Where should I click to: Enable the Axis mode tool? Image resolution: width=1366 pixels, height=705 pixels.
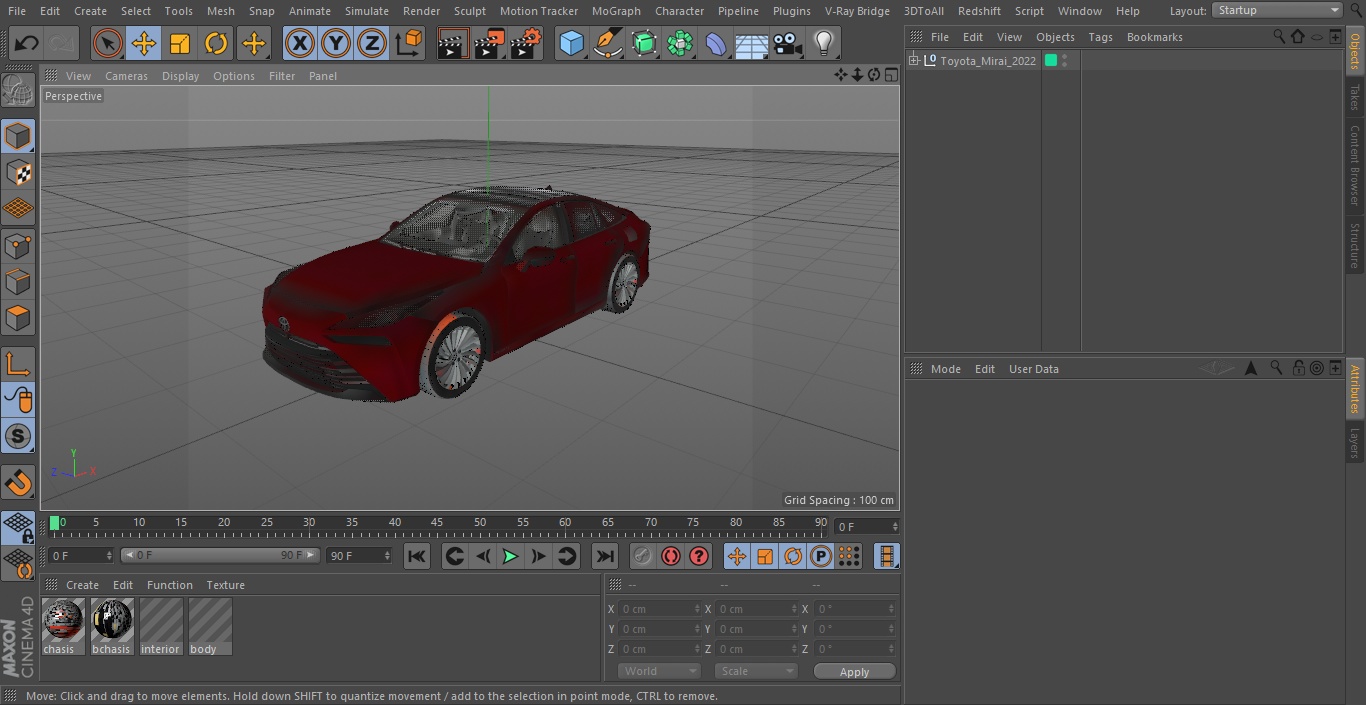tap(18, 364)
